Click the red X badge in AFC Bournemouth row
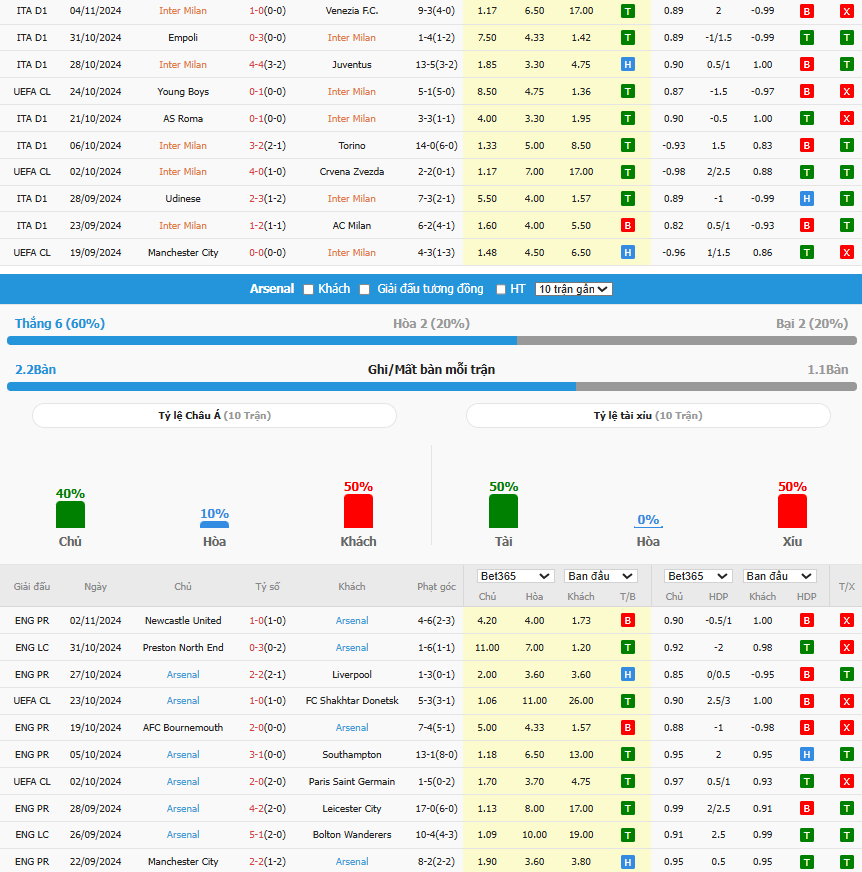Screen dimensions: 862x872 [x=846, y=727]
